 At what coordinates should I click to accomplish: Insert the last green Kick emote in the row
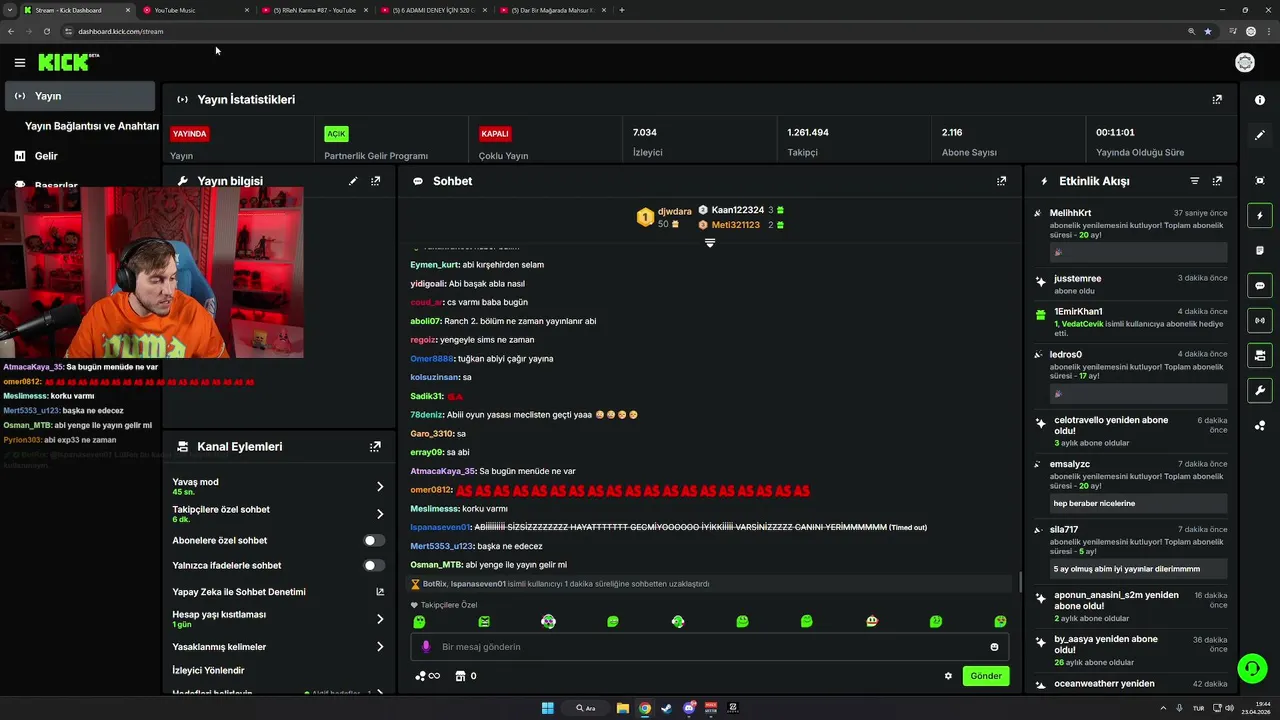click(1000, 622)
